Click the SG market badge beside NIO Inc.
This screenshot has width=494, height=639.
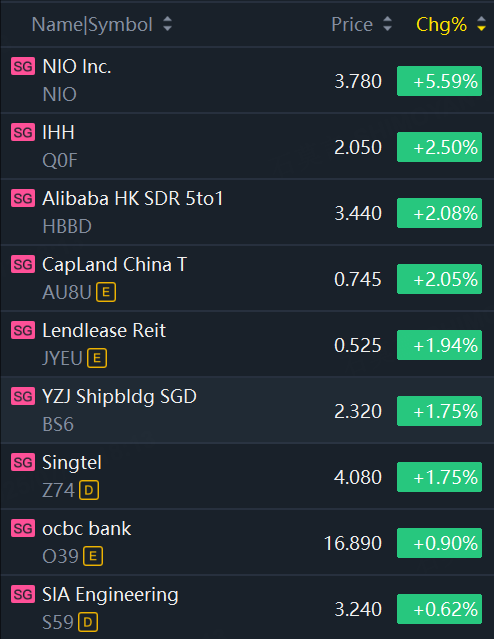pos(23,66)
